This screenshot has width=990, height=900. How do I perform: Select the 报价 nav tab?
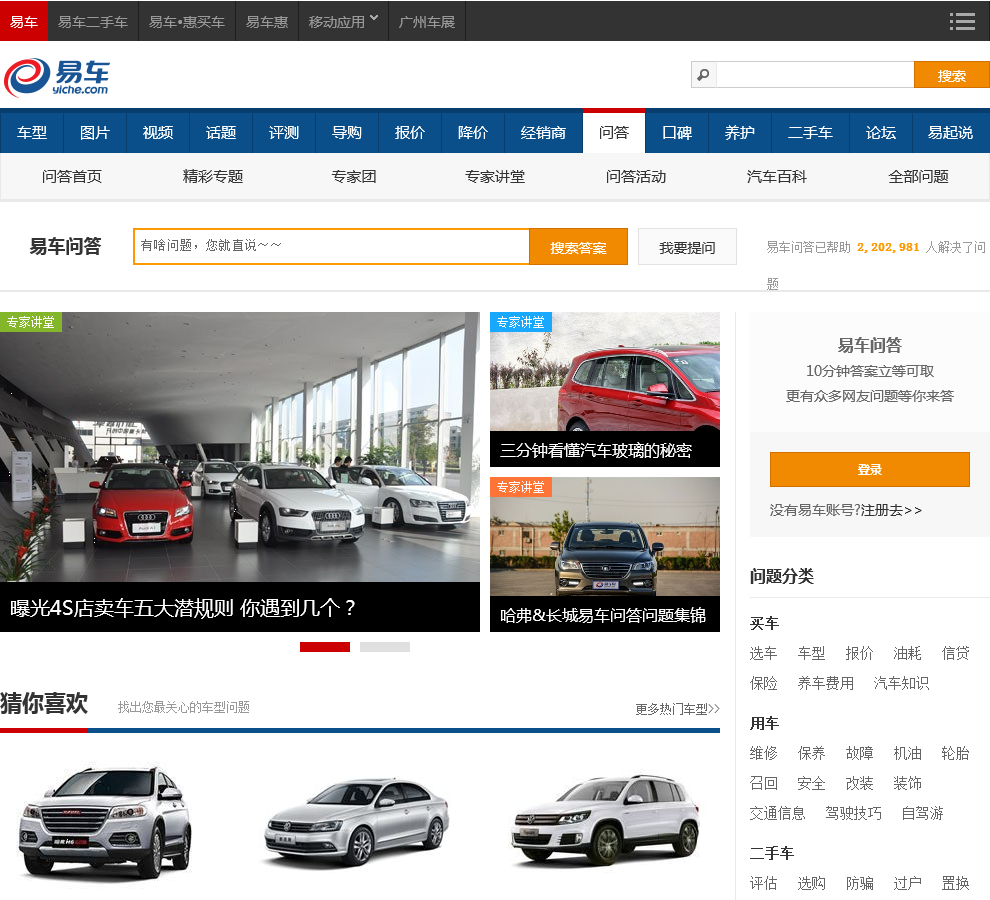pos(410,133)
